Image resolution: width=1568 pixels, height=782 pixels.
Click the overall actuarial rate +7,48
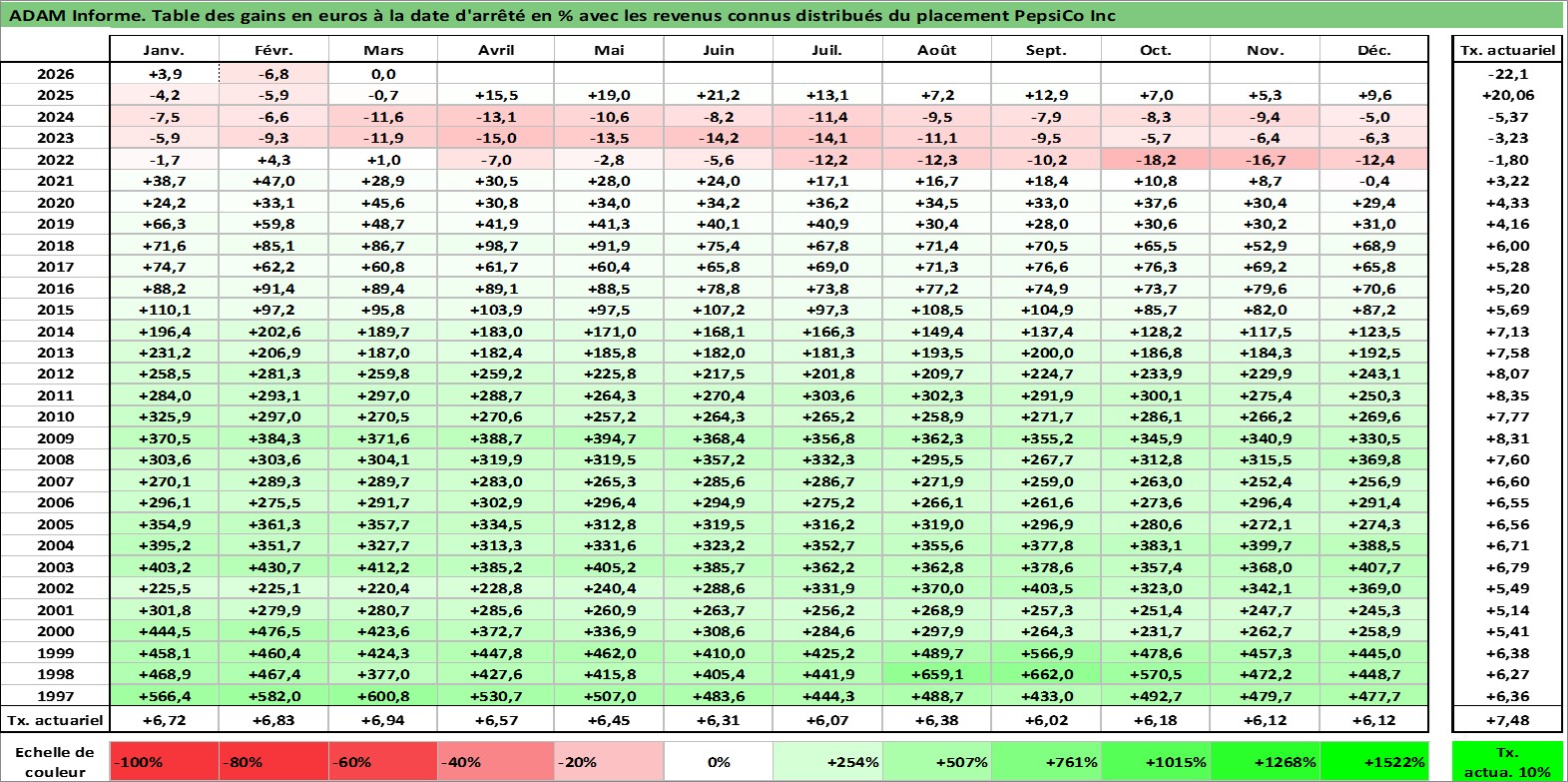(1507, 719)
